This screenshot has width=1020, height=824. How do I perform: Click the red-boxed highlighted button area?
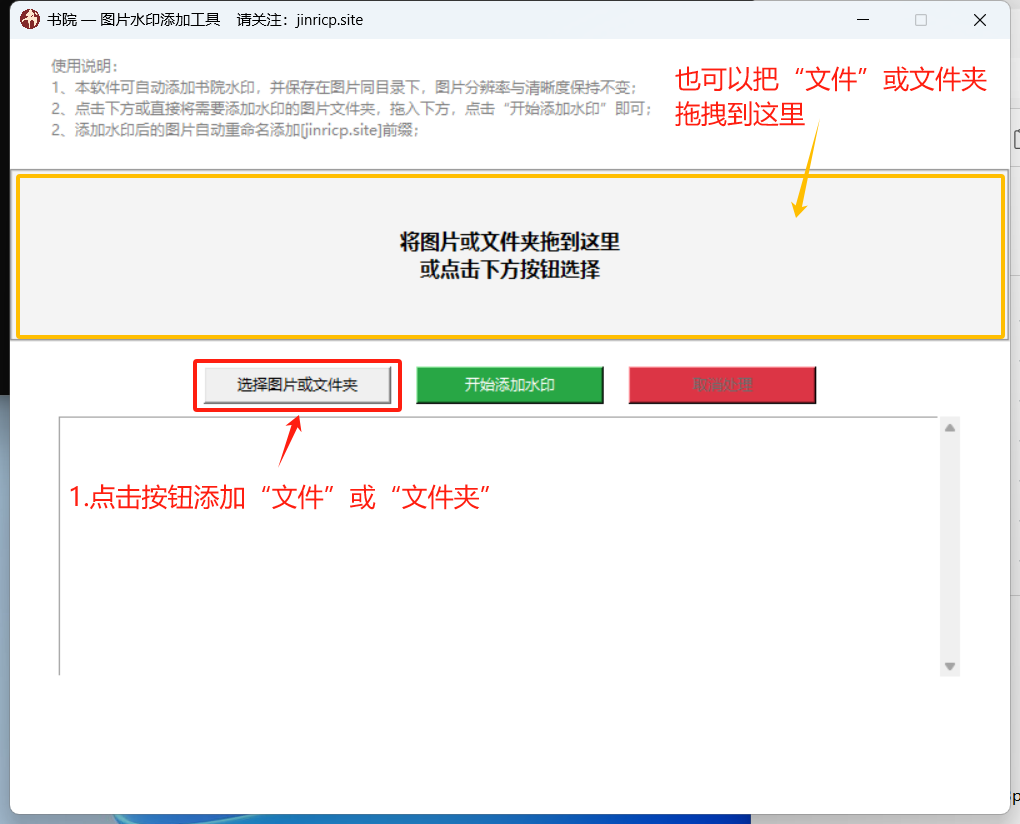point(297,384)
